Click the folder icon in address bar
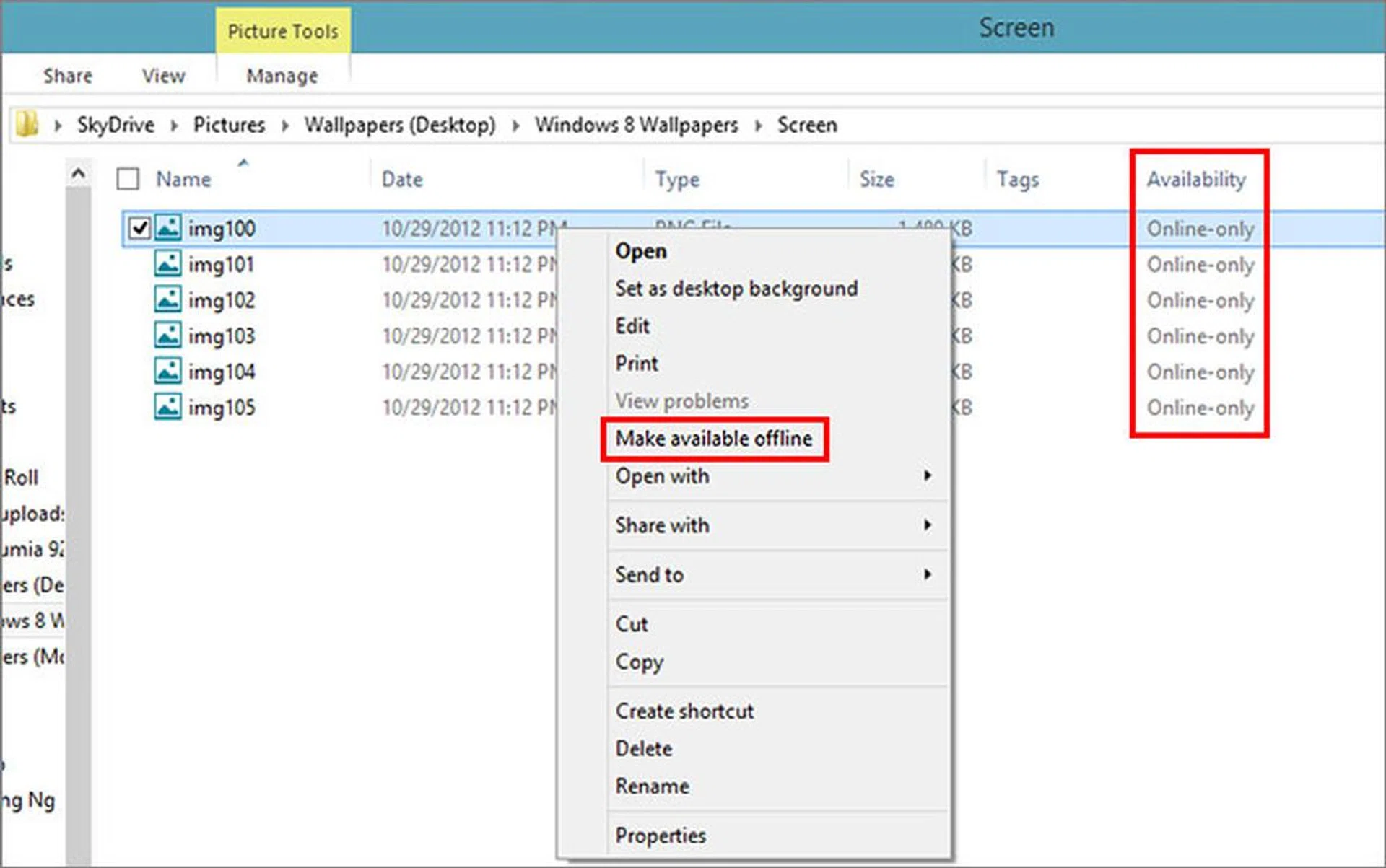Viewport: 1386px width, 868px height. [27, 125]
